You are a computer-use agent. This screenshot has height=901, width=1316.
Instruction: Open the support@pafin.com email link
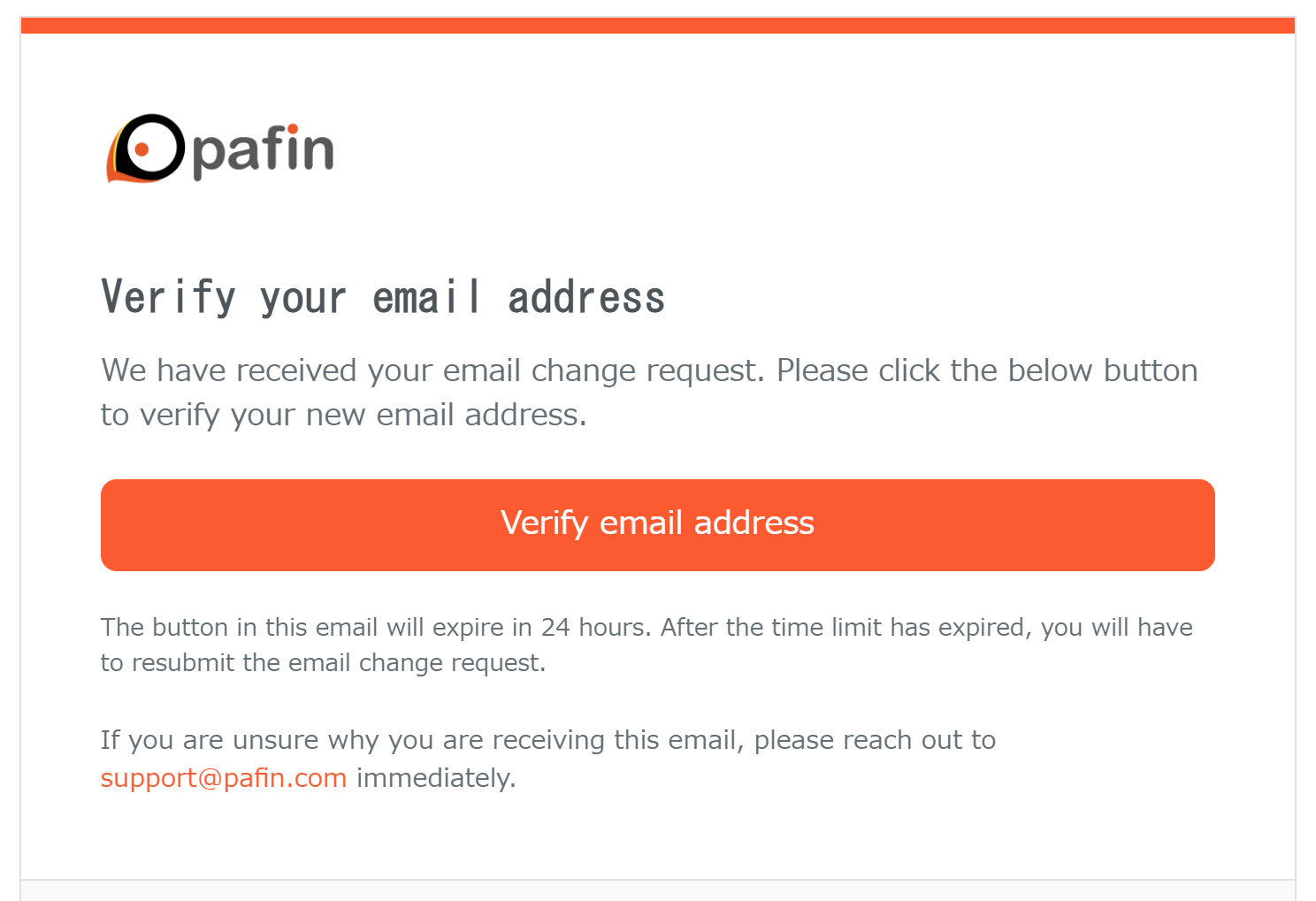(224, 778)
